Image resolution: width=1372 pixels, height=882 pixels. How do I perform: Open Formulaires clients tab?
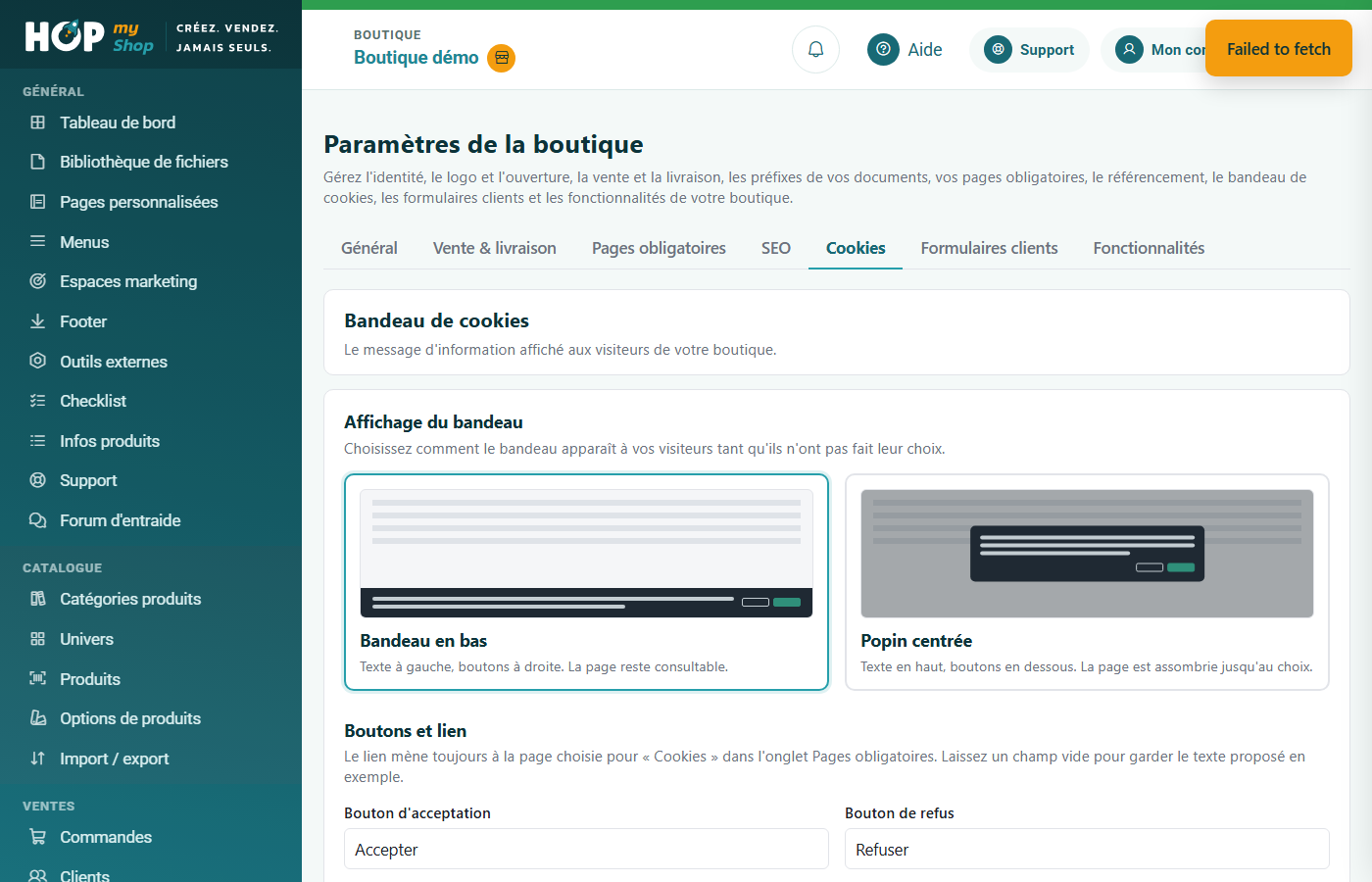coord(989,248)
